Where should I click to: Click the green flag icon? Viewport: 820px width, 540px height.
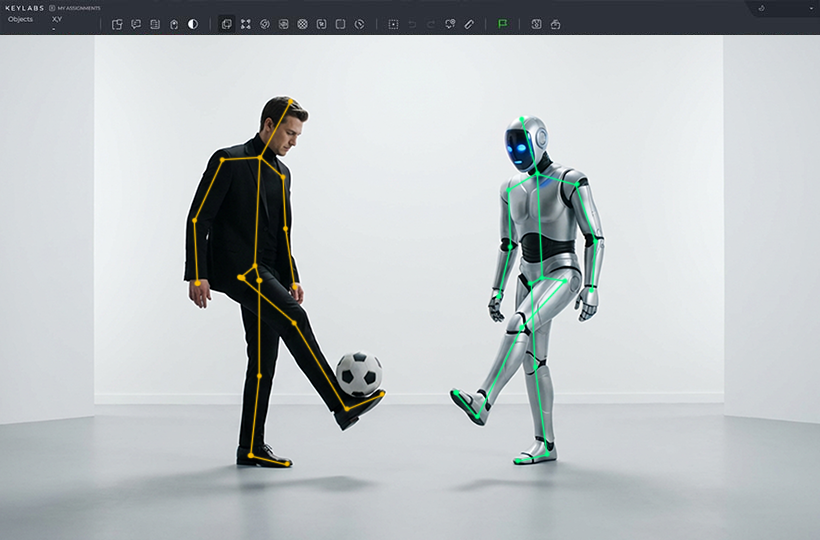[x=503, y=24]
